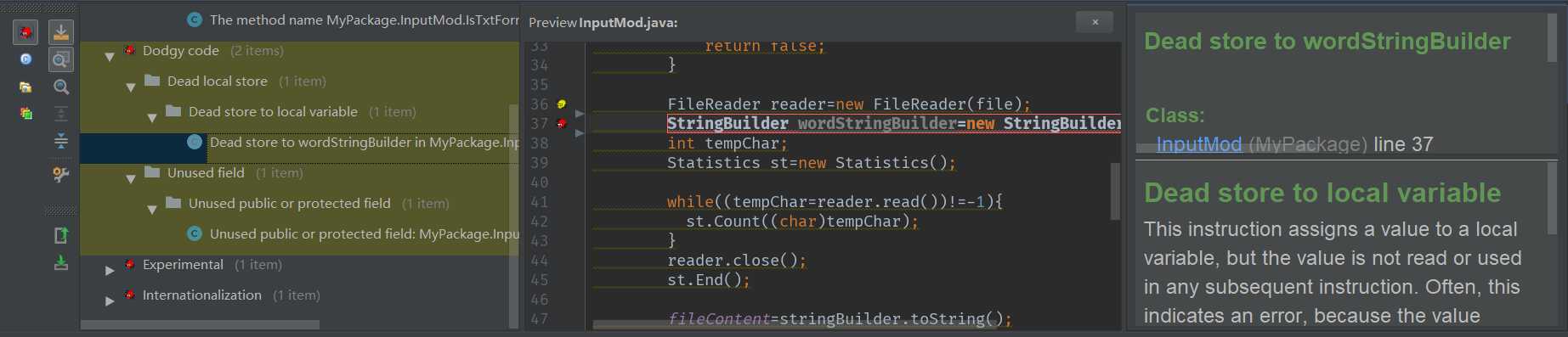
Task: Click the code preview vertical scrollbar
Action: click(1115, 191)
